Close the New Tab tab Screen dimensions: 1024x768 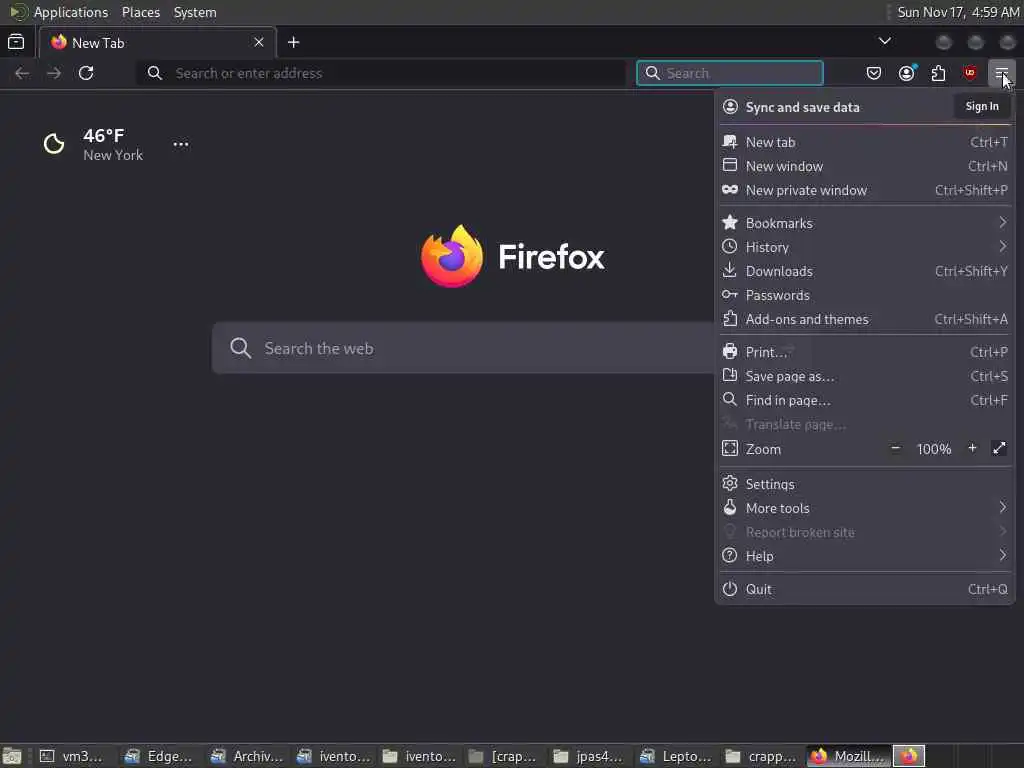coord(259,42)
